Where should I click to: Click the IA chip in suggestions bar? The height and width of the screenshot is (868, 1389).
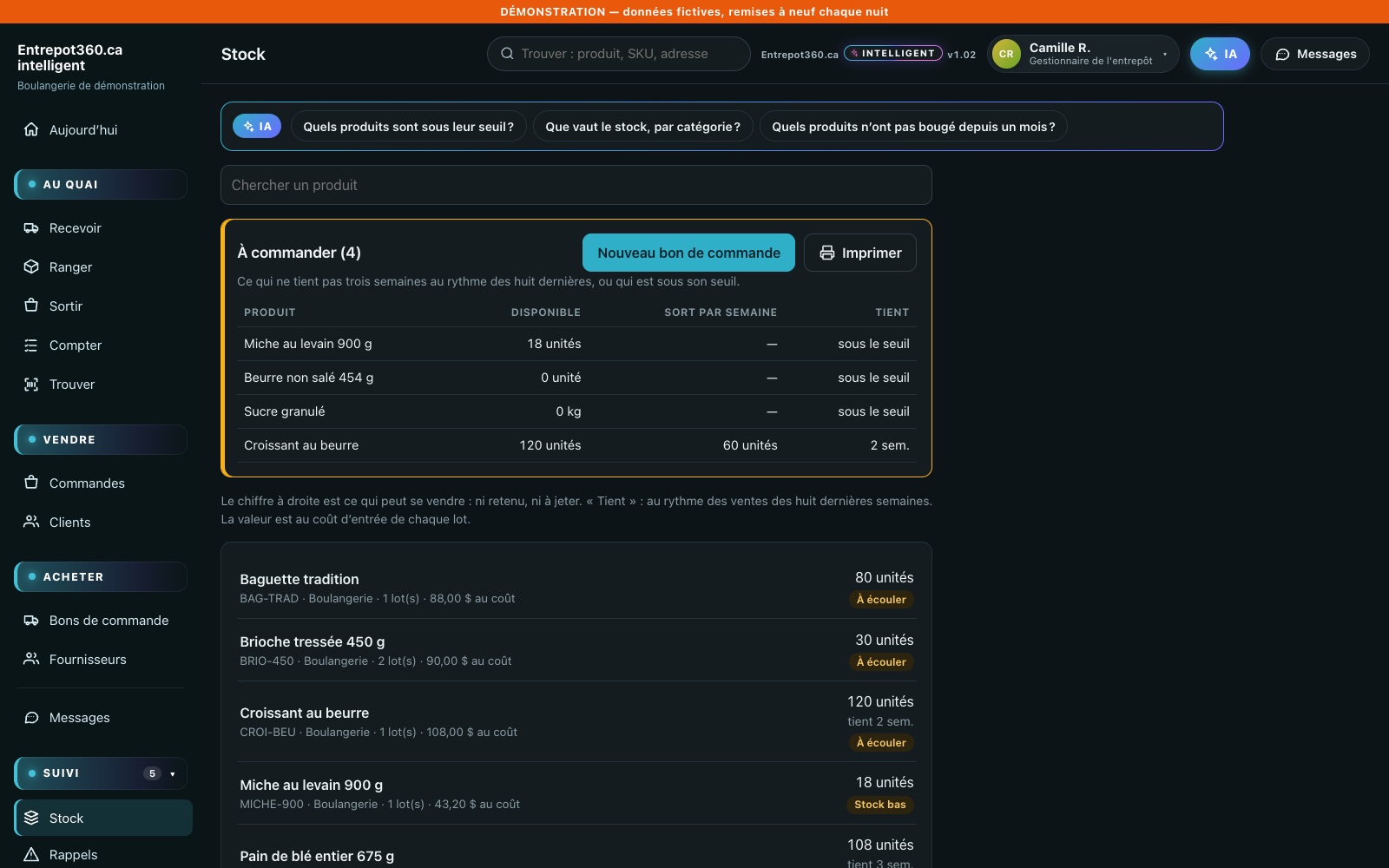pyautogui.click(x=257, y=127)
